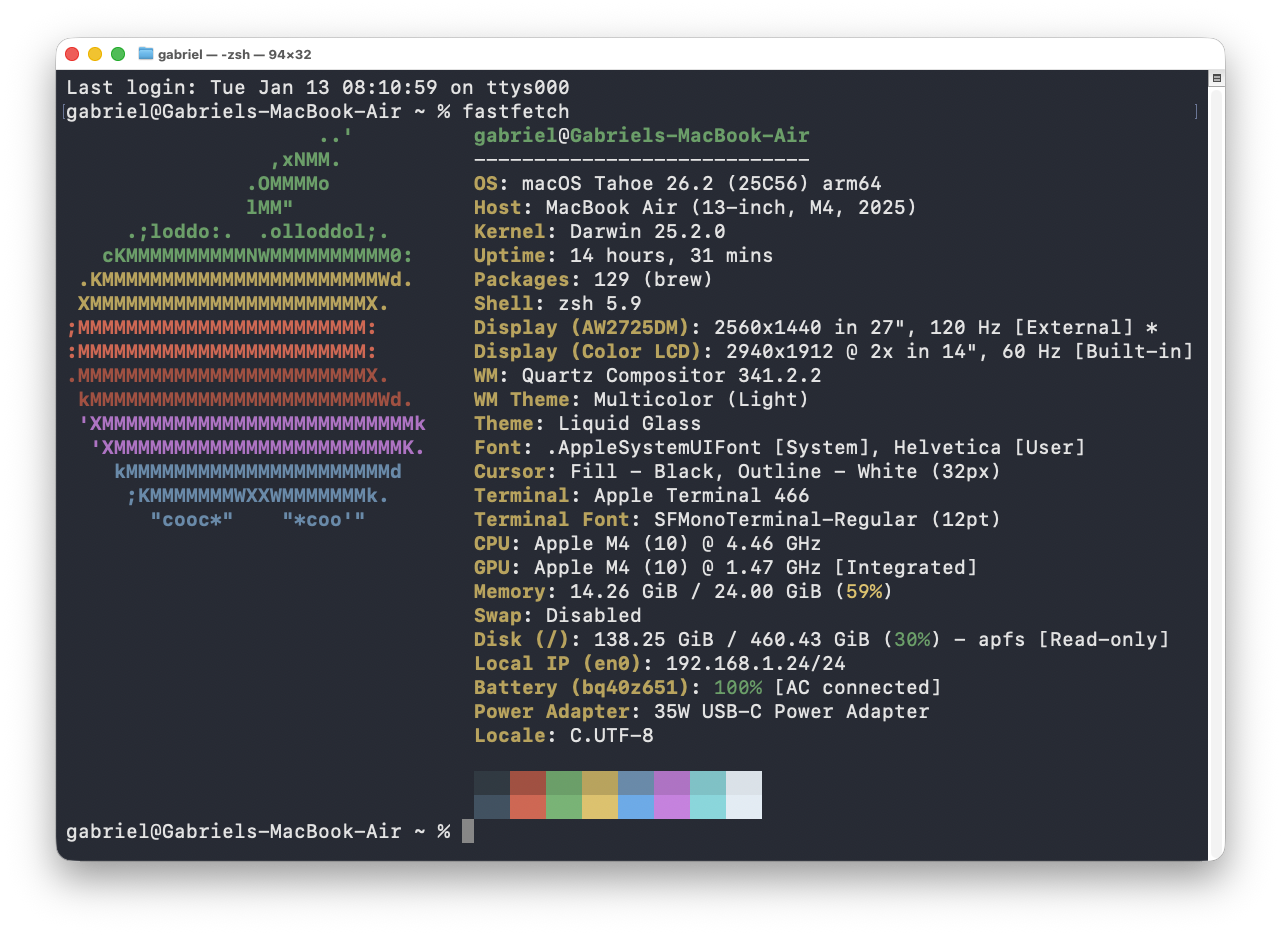Click the bright red color swatch
Screen dimensions: 1281x935
pos(528,807)
